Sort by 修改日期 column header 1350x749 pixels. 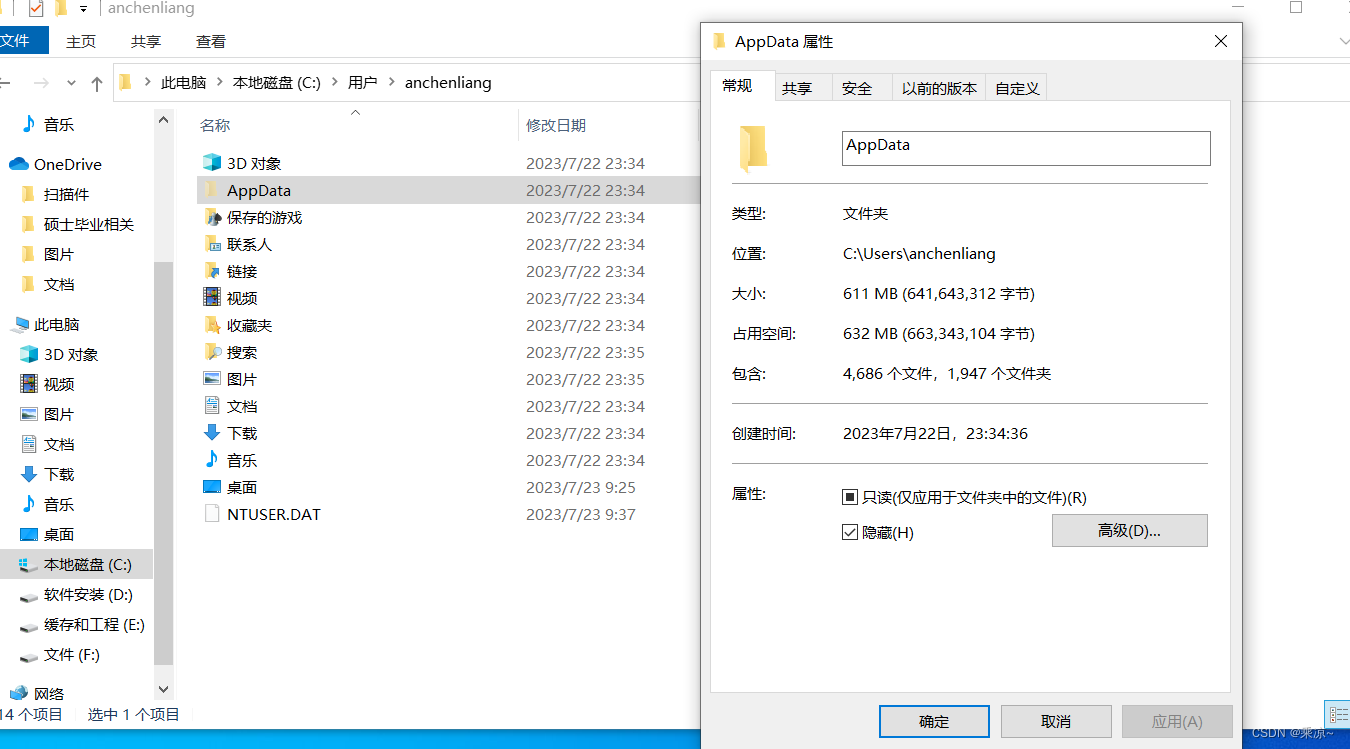pos(556,125)
